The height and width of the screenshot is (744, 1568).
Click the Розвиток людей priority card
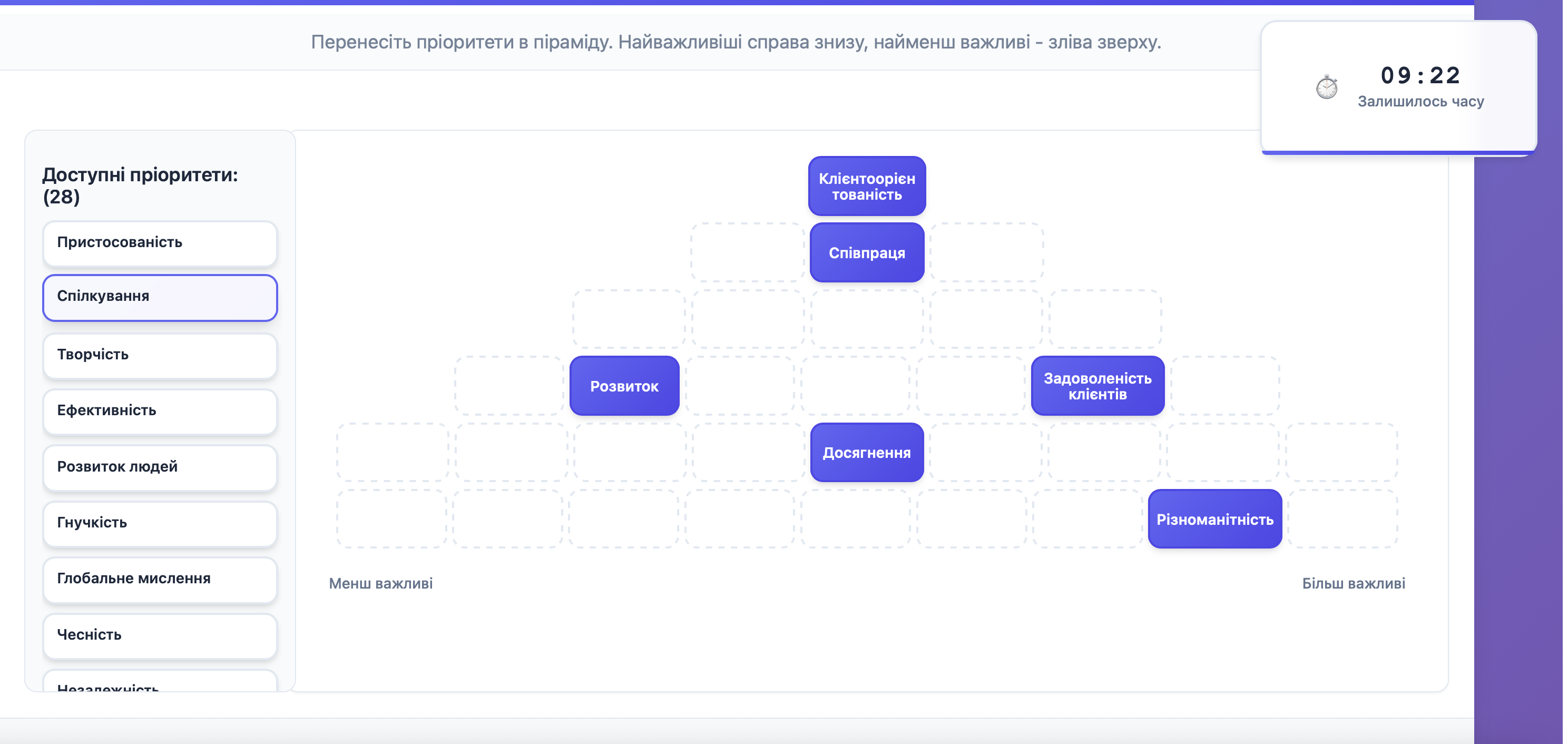[x=160, y=467]
